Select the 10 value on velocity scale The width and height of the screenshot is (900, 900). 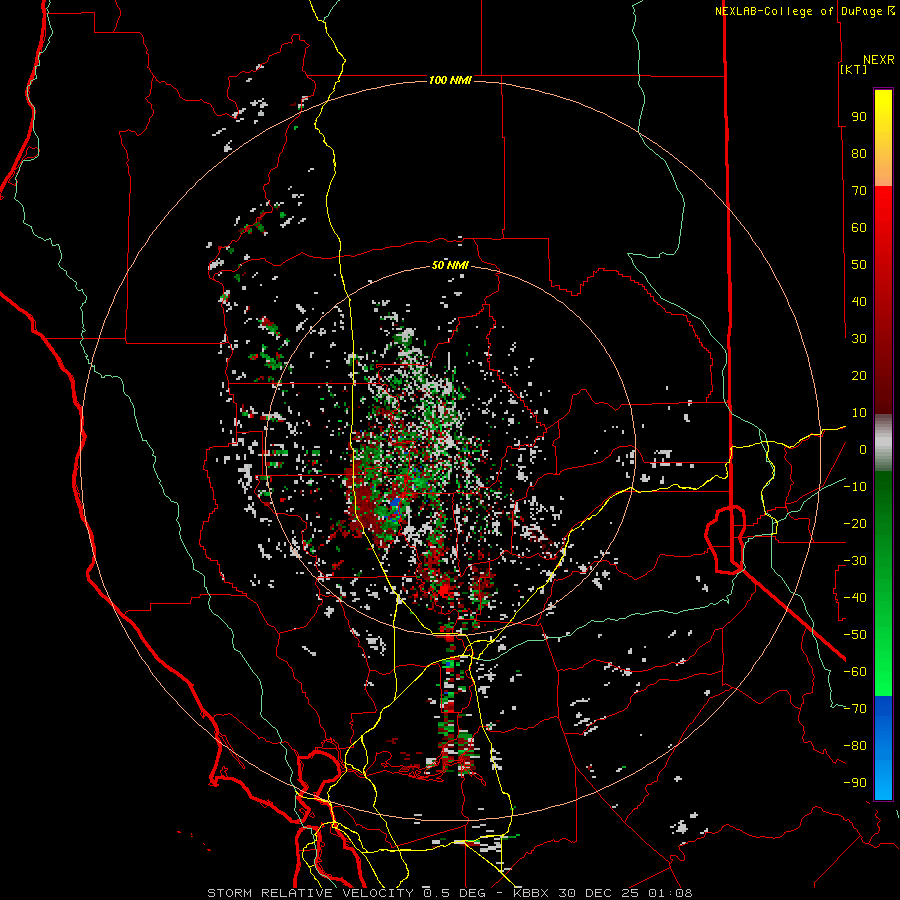(x=859, y=413)
